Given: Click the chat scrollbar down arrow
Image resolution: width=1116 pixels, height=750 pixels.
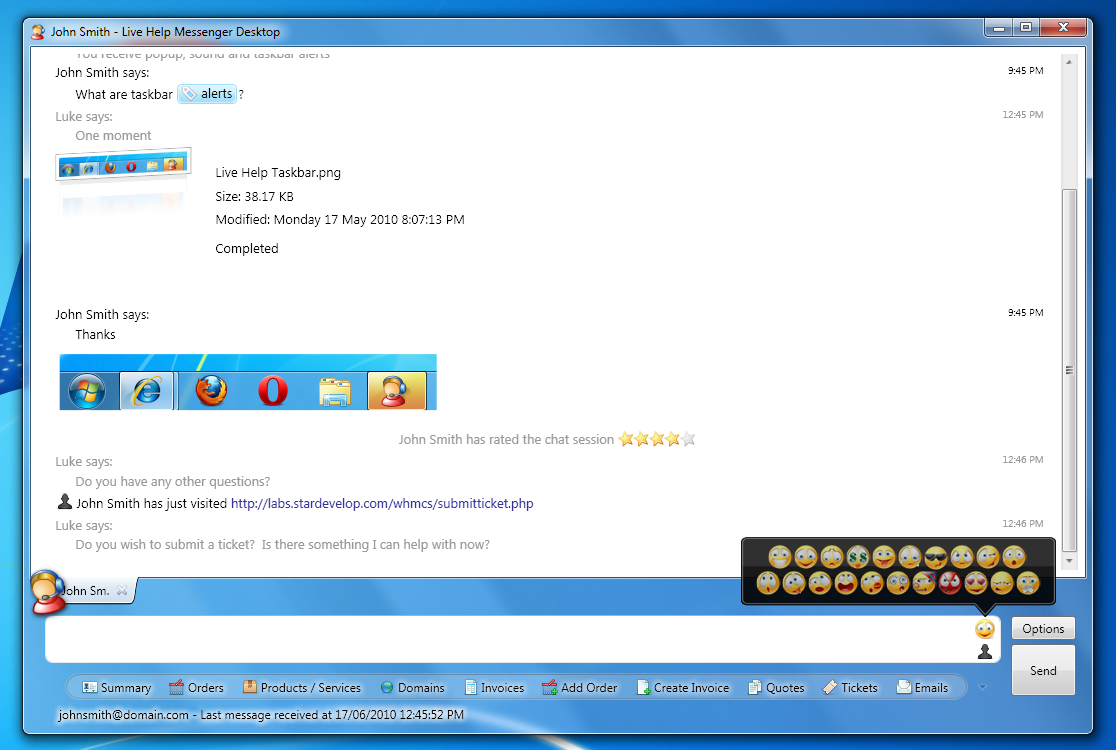Looking at the screenshot, I should pos(1069,561).
